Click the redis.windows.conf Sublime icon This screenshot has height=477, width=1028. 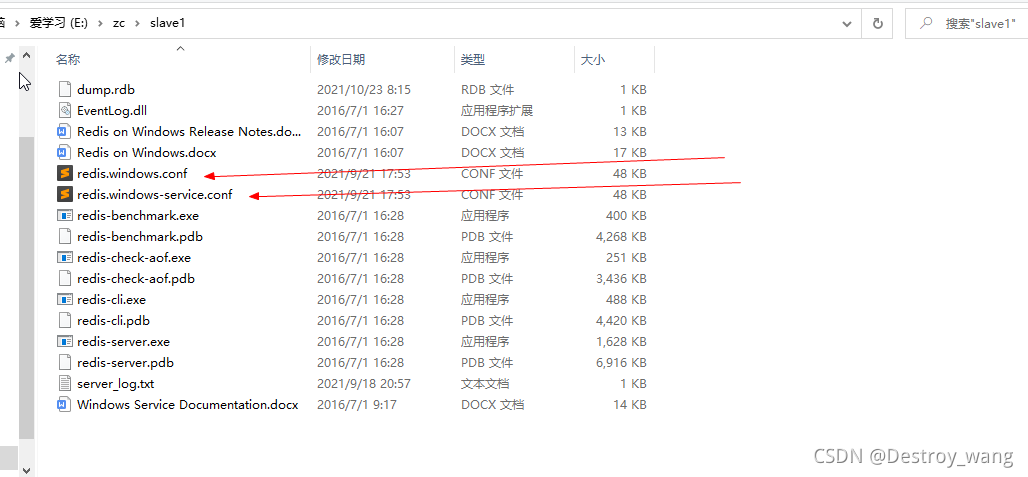tap(64, 174)
